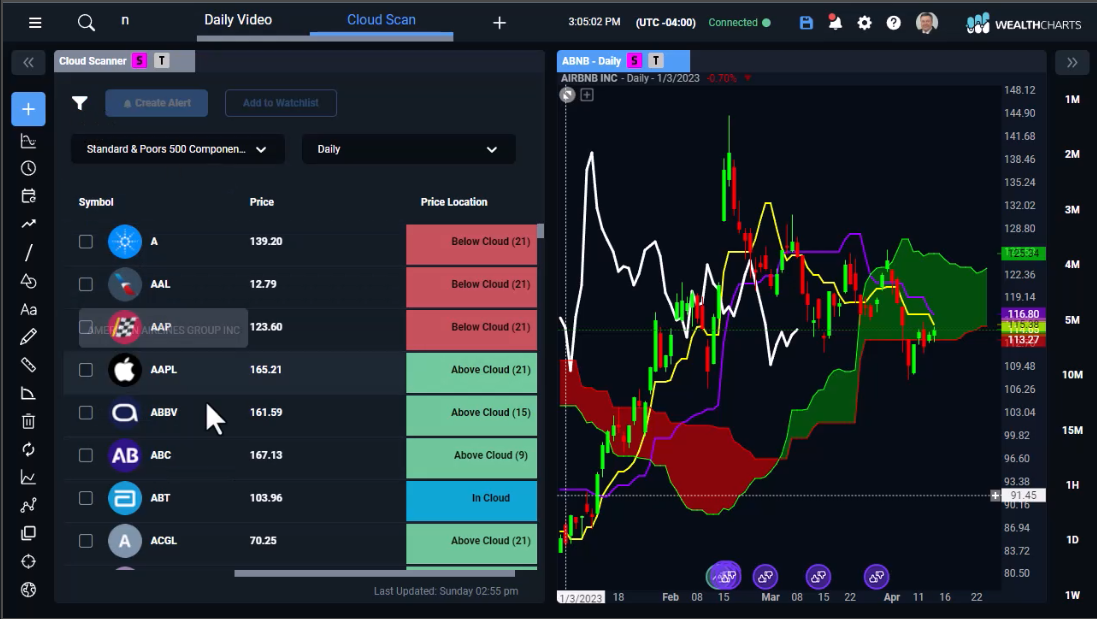Set chart to 1D timeframe

[x=1072, y=540]
